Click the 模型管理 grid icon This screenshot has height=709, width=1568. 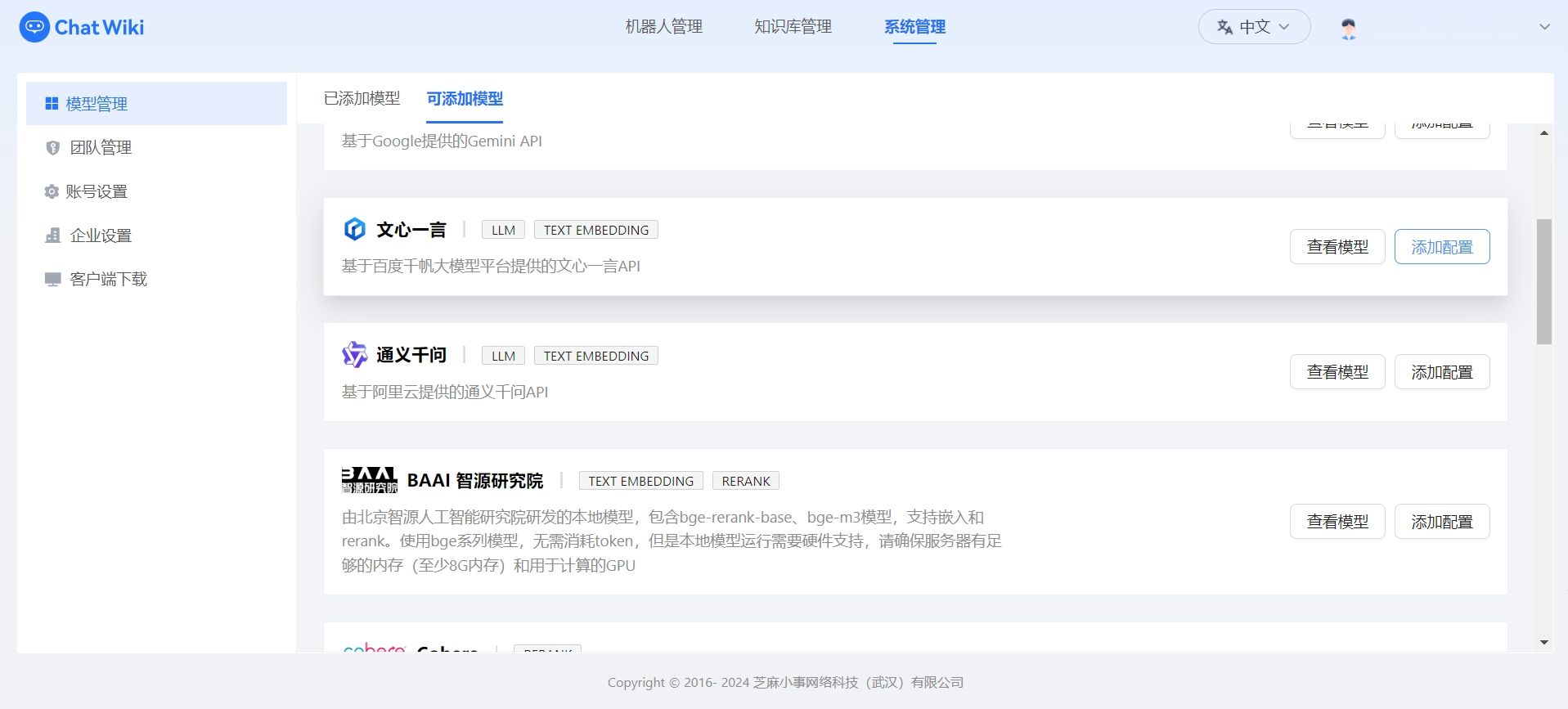[x=52, y=103]
